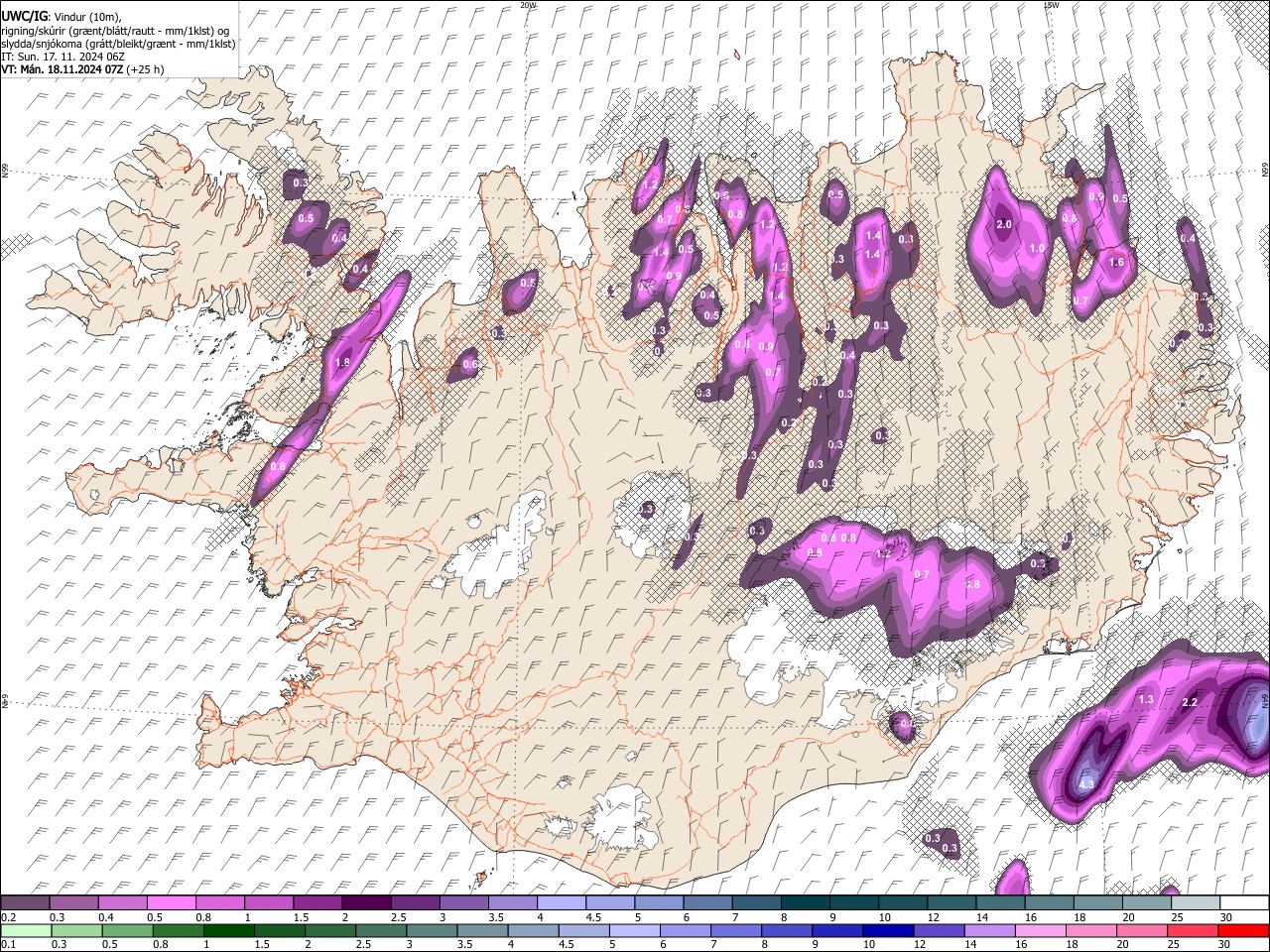Click the '0.1' label in lower legend

[7, 945]
